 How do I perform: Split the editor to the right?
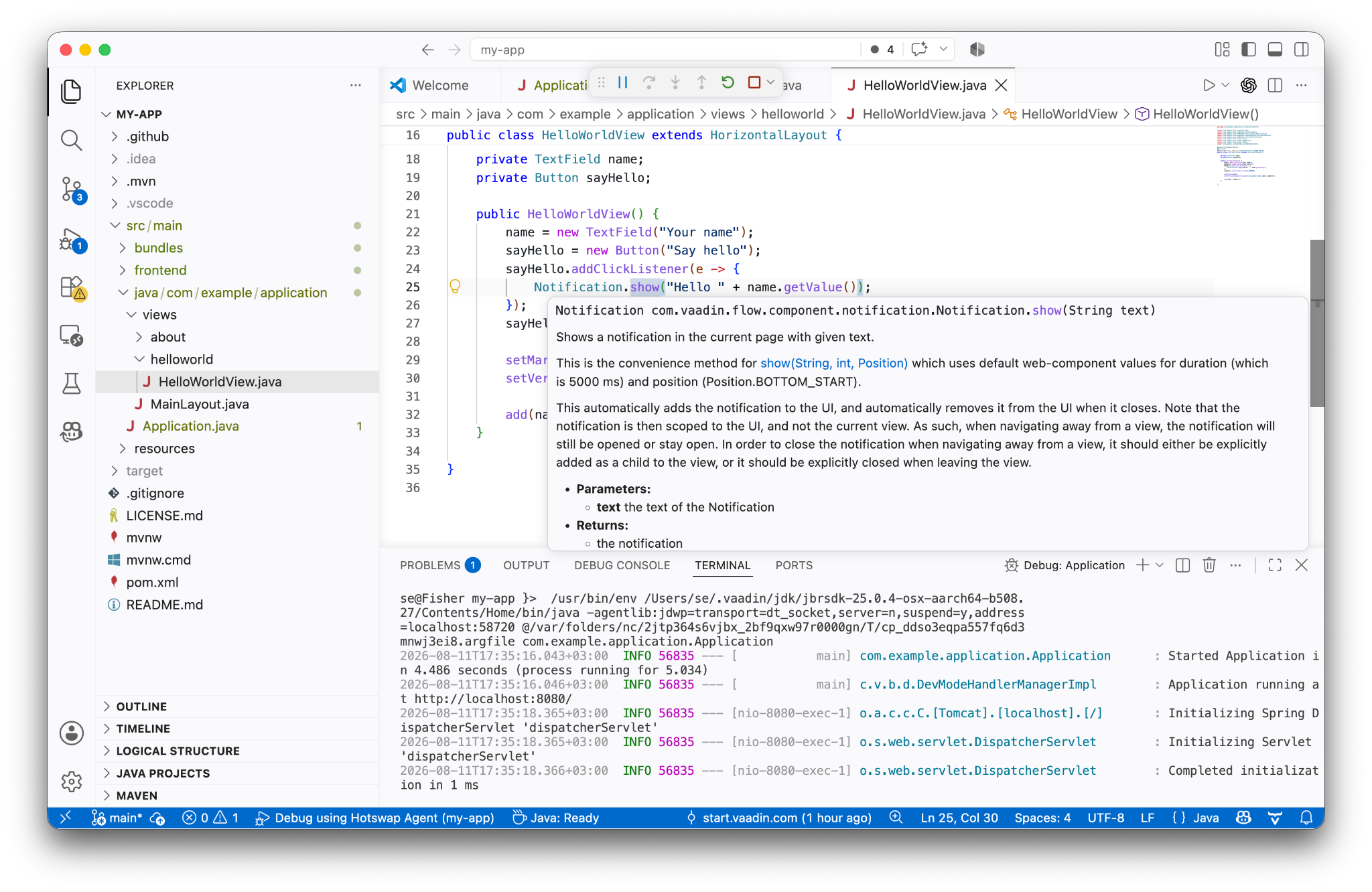(1275, 85)
